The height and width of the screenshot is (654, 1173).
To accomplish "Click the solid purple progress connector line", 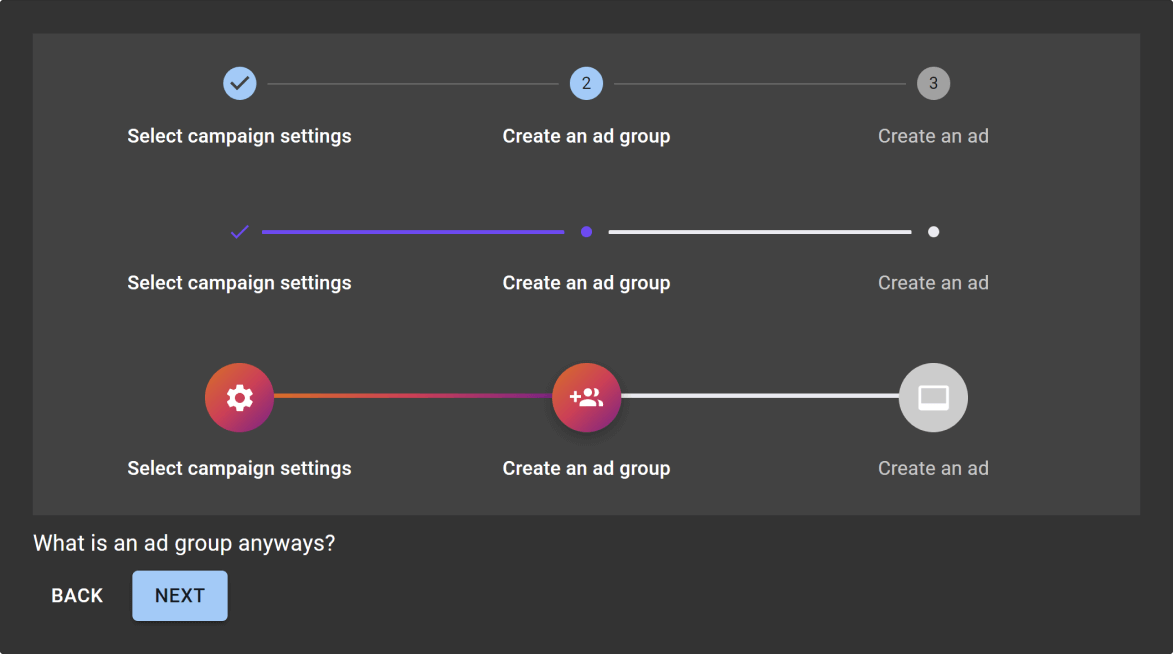I will [x=413, y=232].
